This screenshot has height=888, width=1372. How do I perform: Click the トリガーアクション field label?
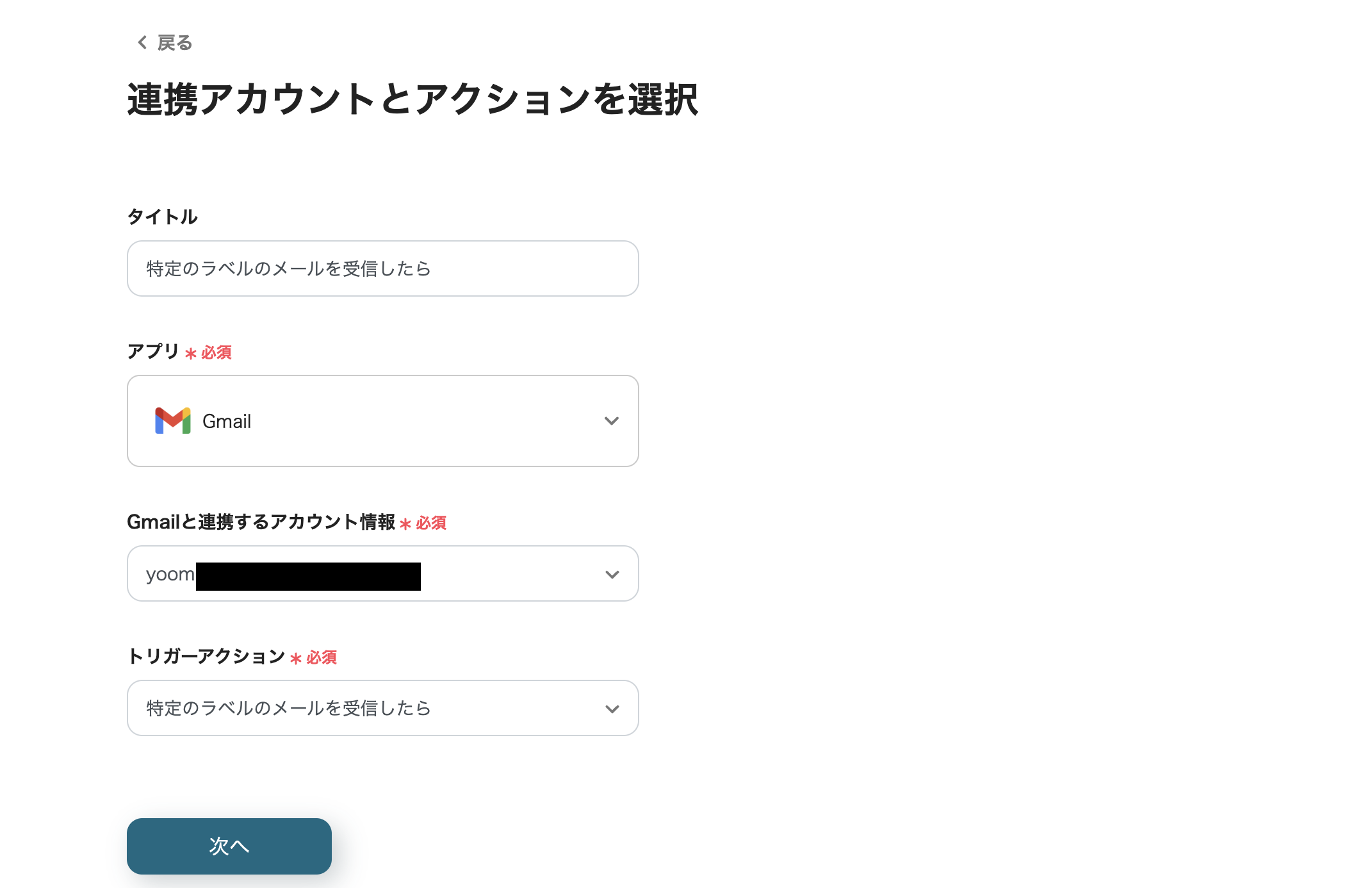click(206, 657)
